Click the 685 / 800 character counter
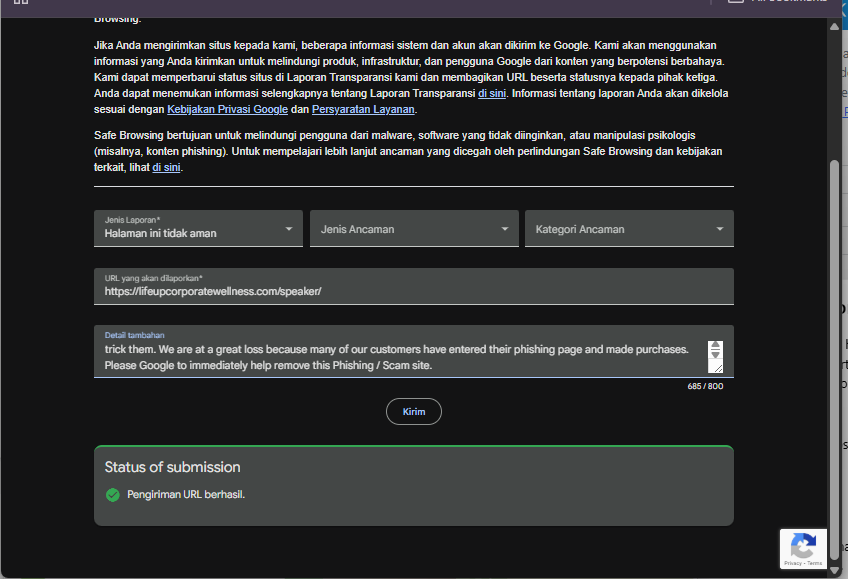The height and width of the screenshot is (579, 848). click(705, 386)
